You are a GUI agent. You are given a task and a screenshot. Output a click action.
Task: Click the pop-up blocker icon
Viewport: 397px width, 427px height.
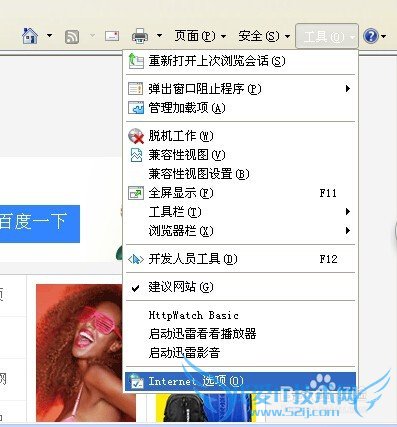click(x=136, y=89)
